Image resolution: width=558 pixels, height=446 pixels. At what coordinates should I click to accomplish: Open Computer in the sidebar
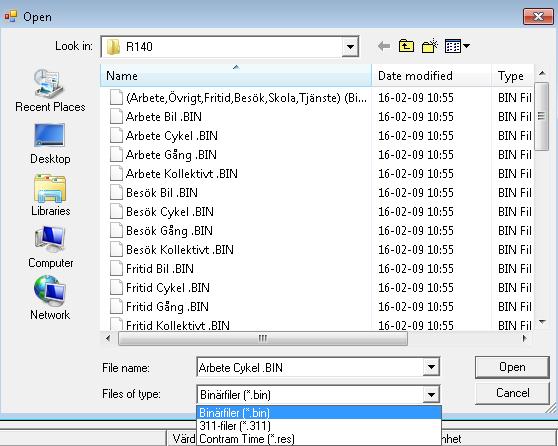50,247
